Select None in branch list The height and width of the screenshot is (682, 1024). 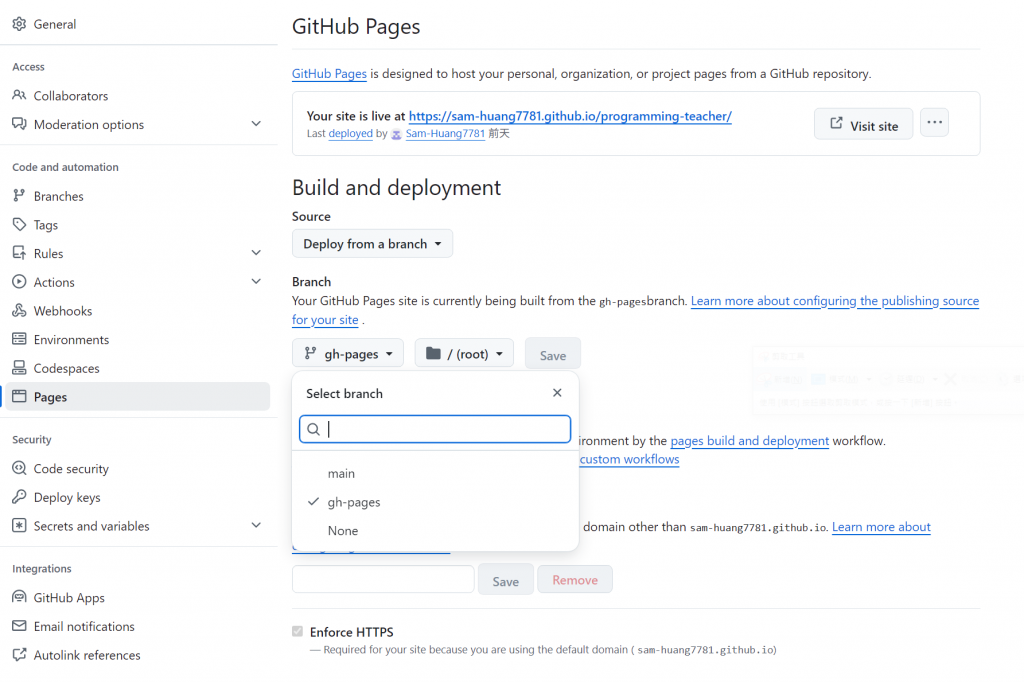tap(435, 530)
